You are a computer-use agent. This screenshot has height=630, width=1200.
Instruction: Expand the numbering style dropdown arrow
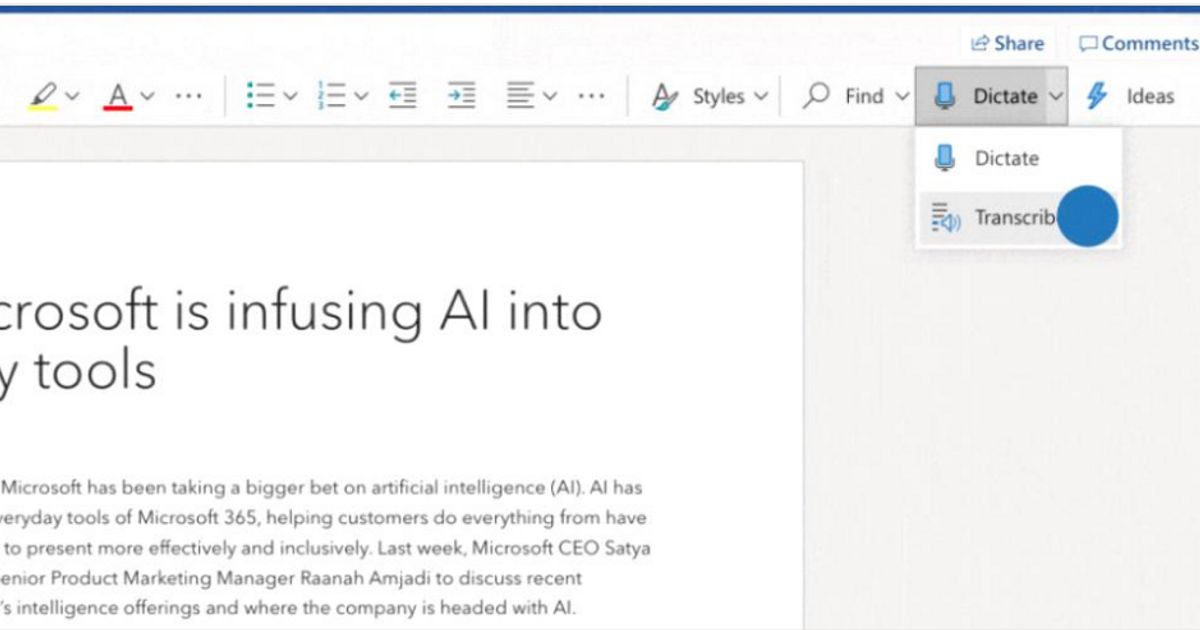[x=361, y=96]
